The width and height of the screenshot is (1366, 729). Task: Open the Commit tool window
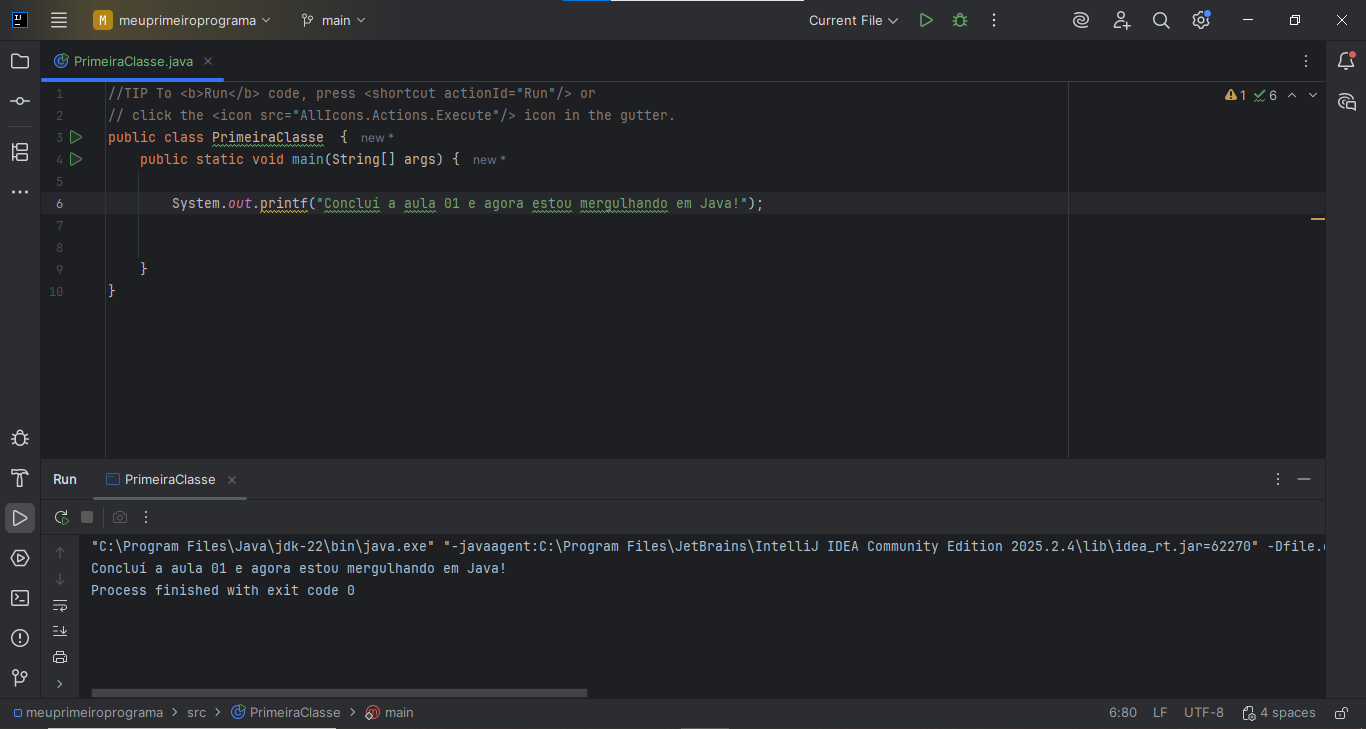click(20, 101)
